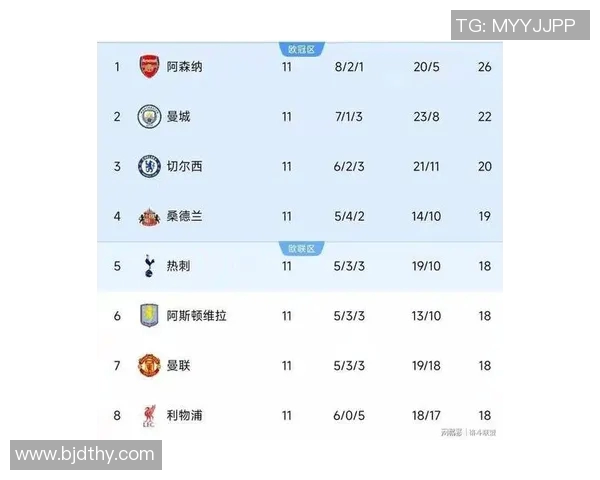Open the 阿森纳 team name
600x480 pixels.
click(185, 67)
